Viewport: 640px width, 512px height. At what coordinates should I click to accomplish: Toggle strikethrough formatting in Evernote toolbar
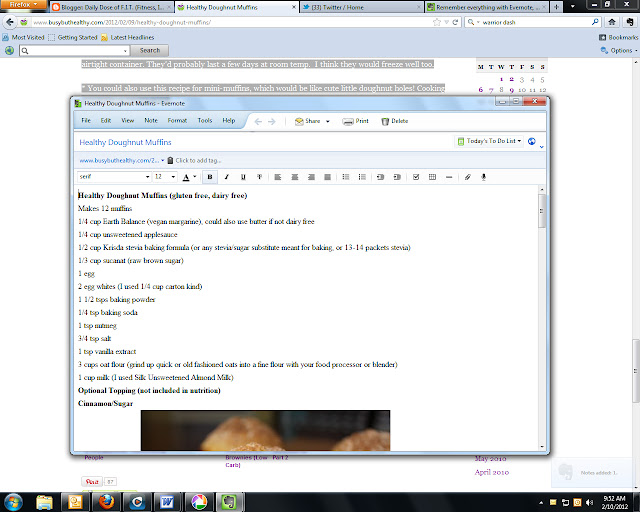click(260, 177)
